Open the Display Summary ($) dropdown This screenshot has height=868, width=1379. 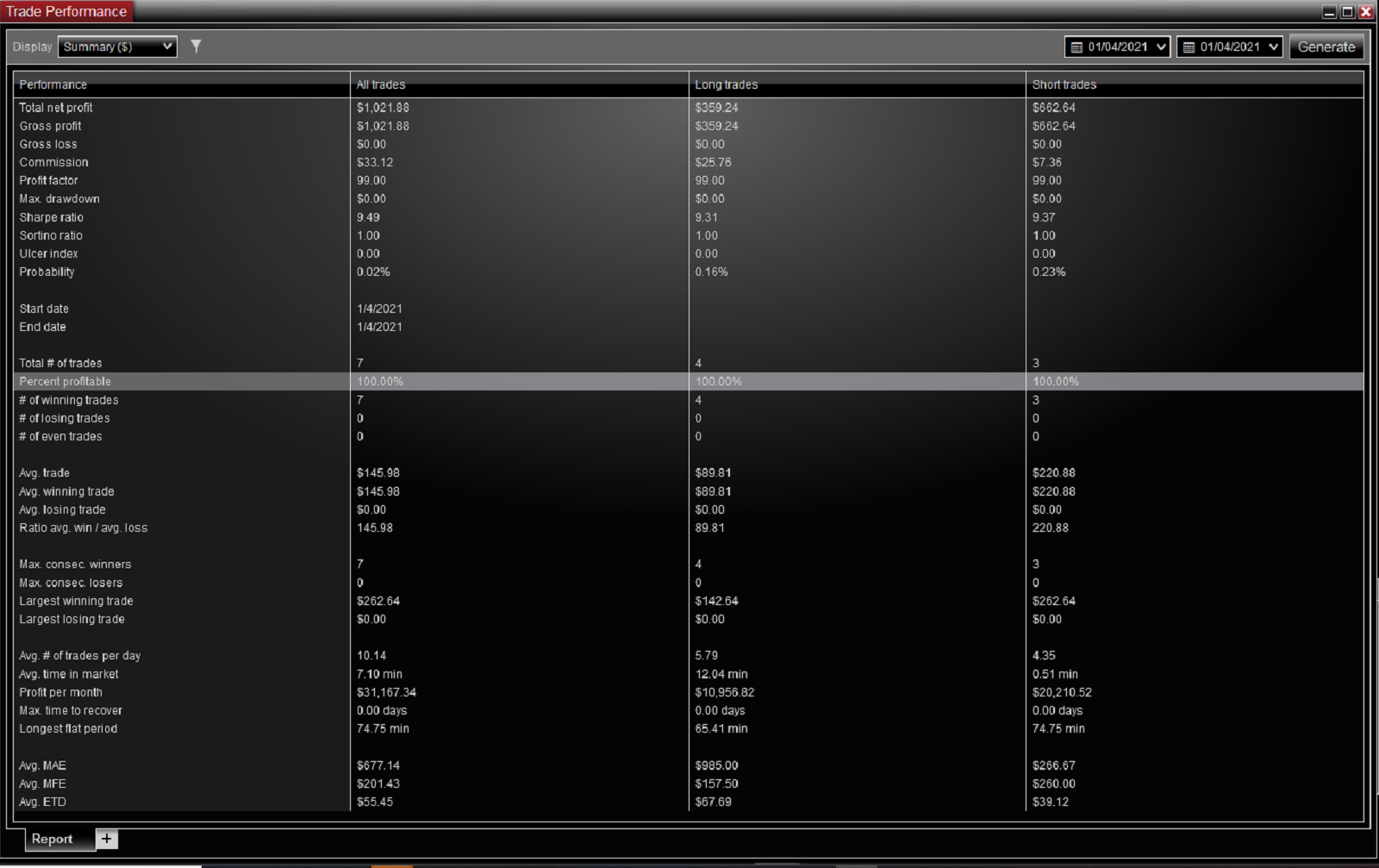(117, 47)
